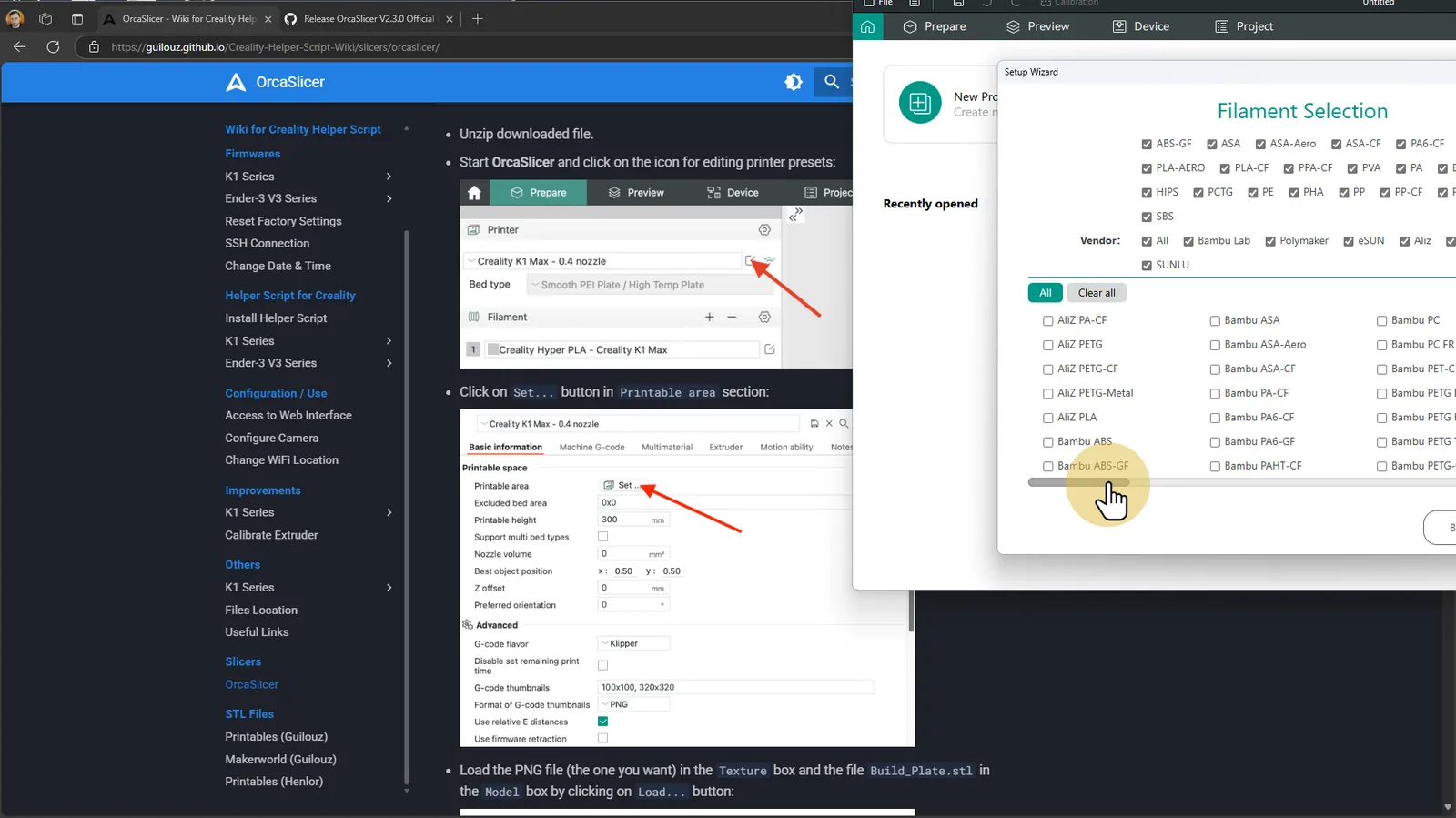Uncheck the PLA-CF filament type checkbox
This screenshot has height=818, width=1456.
pyautogui.click(x=1225, y=168)
